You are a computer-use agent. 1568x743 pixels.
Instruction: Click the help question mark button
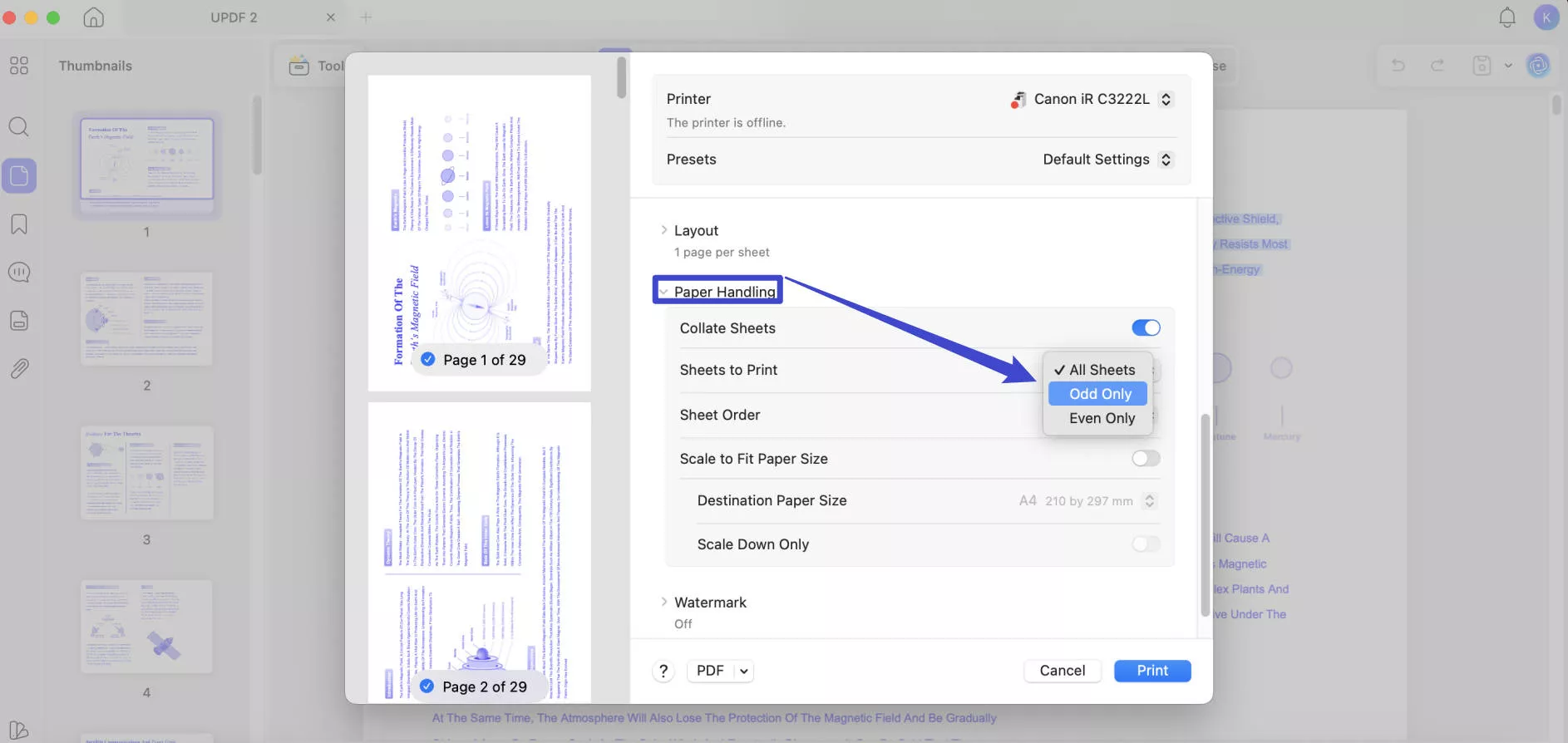point(663,671)
